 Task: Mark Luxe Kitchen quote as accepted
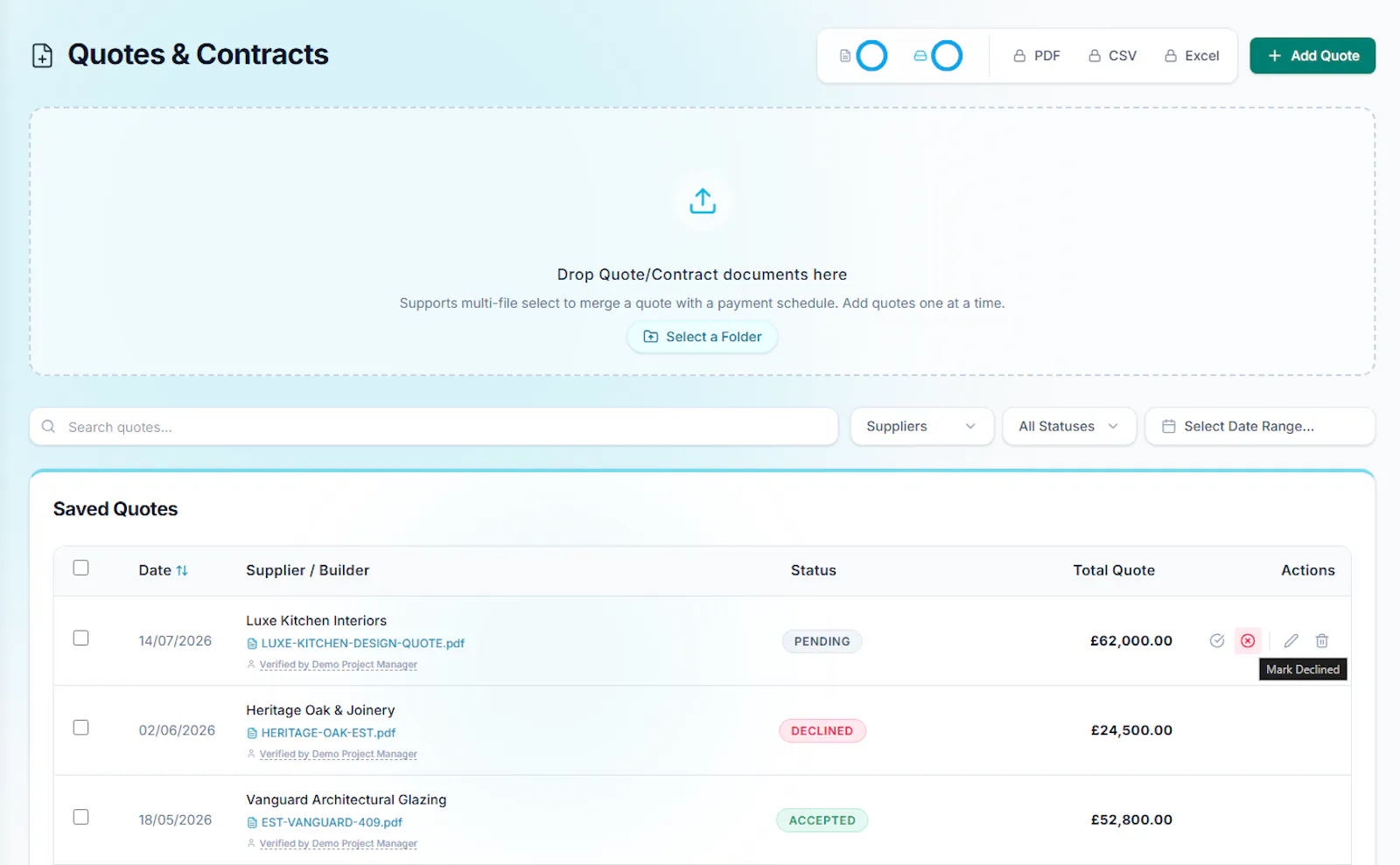(x=1216, y=641)
